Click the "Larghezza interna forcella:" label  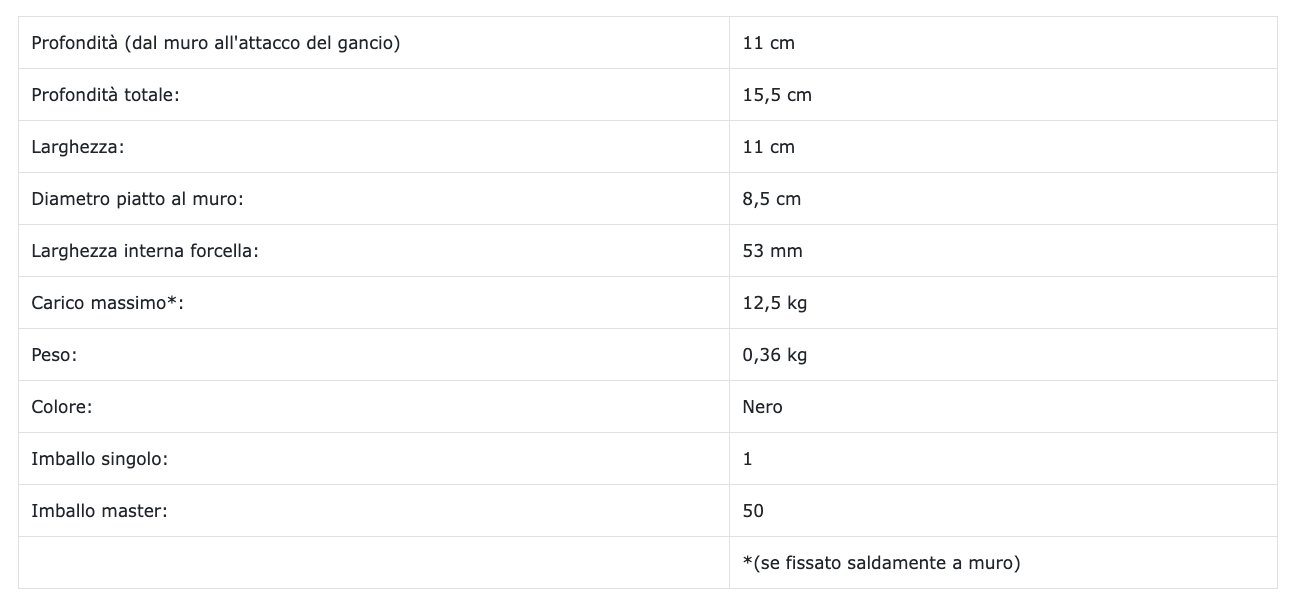145,251
